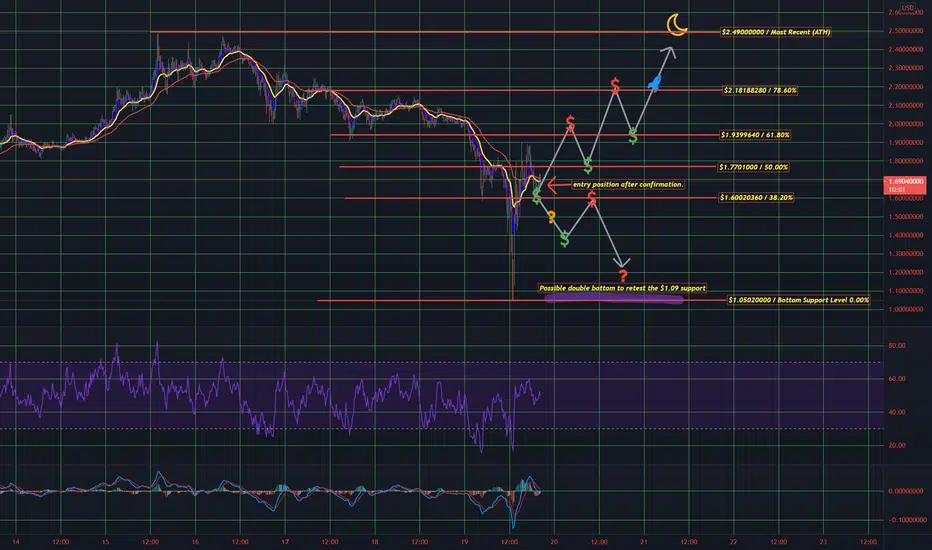This screenshot has height=550, width=932.
Task: Click the green dollar sign on the 61.80% line
Action: (x=633, y=136)
